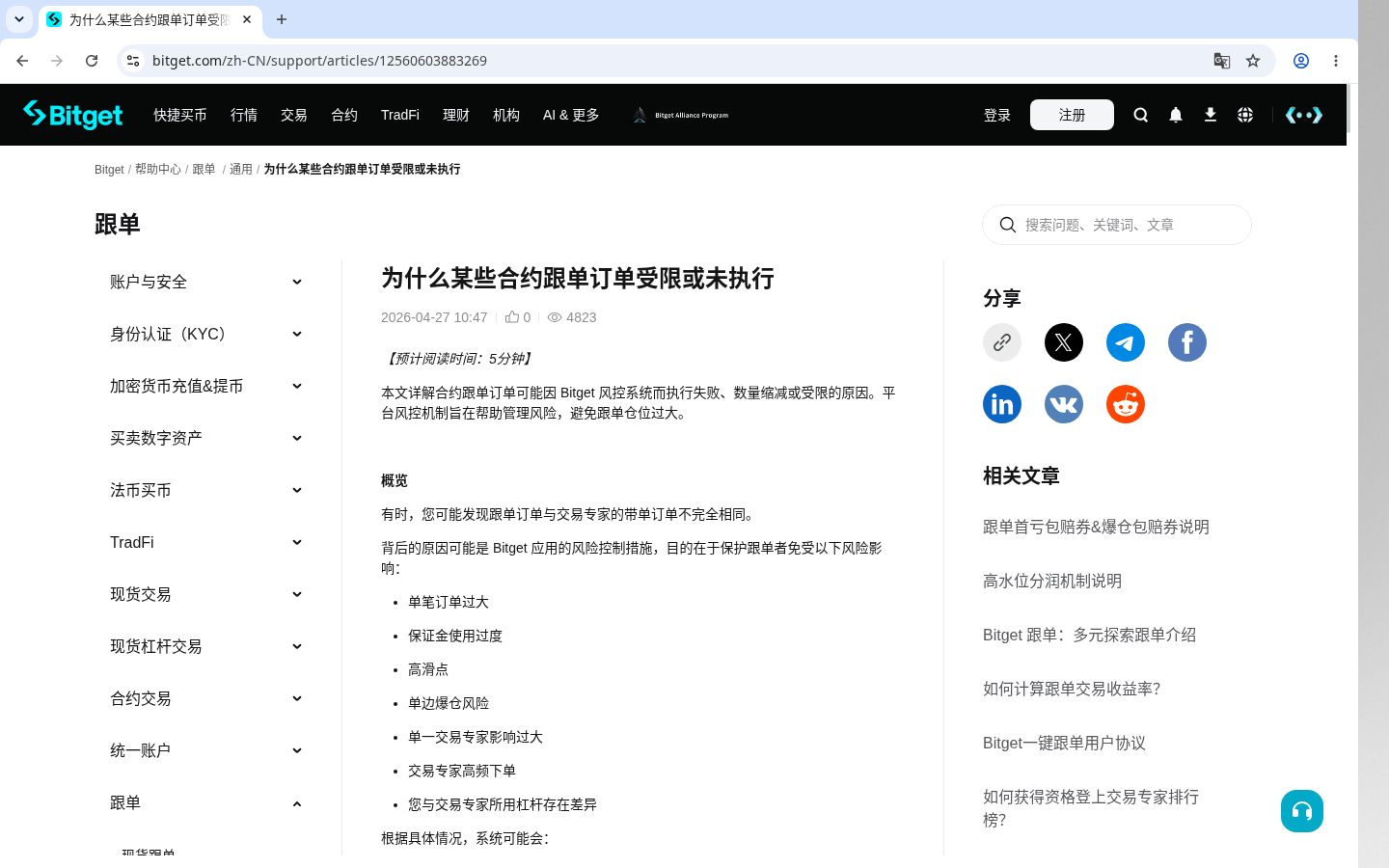The height and width of the screenshot is (868, 1389).
Task: Share the article on X (Twitter)
Action: point(1064,342)
